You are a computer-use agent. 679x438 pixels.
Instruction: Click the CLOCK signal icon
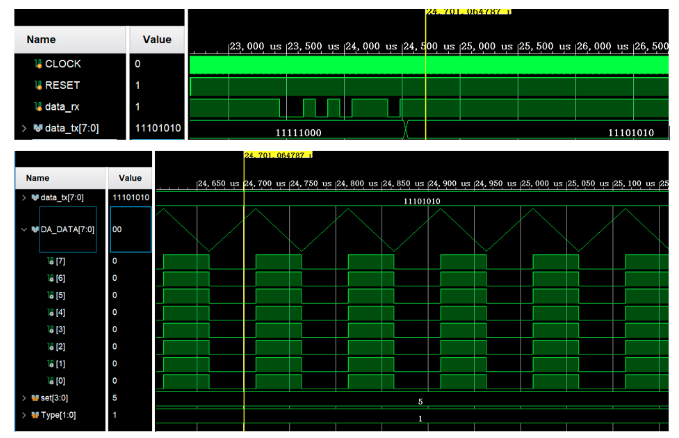pyautogui.click(x=38, y=64)
